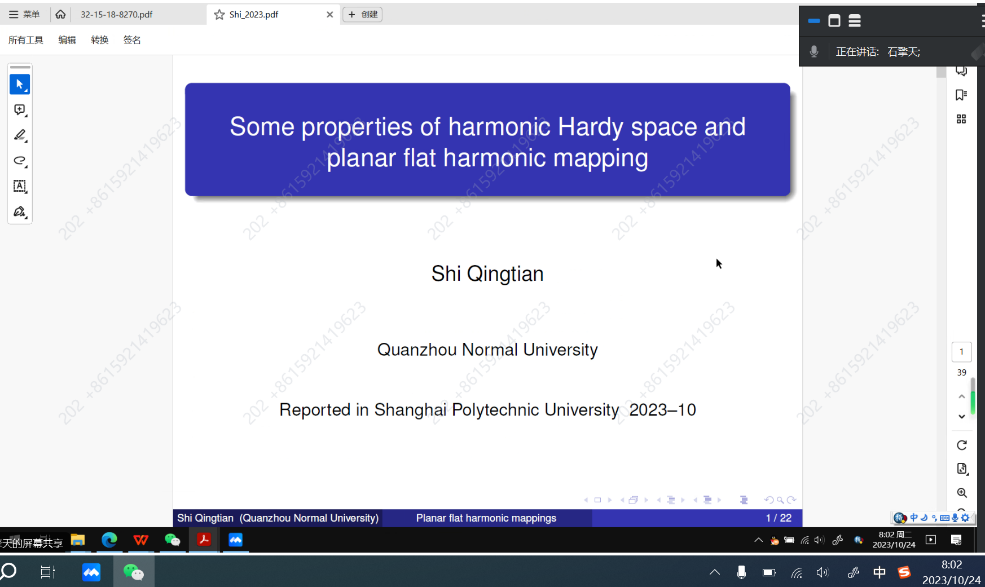Toggle the microphone in the meeting bar
The width and height of the screenshot is (985, 587).
tap(815, 52)
